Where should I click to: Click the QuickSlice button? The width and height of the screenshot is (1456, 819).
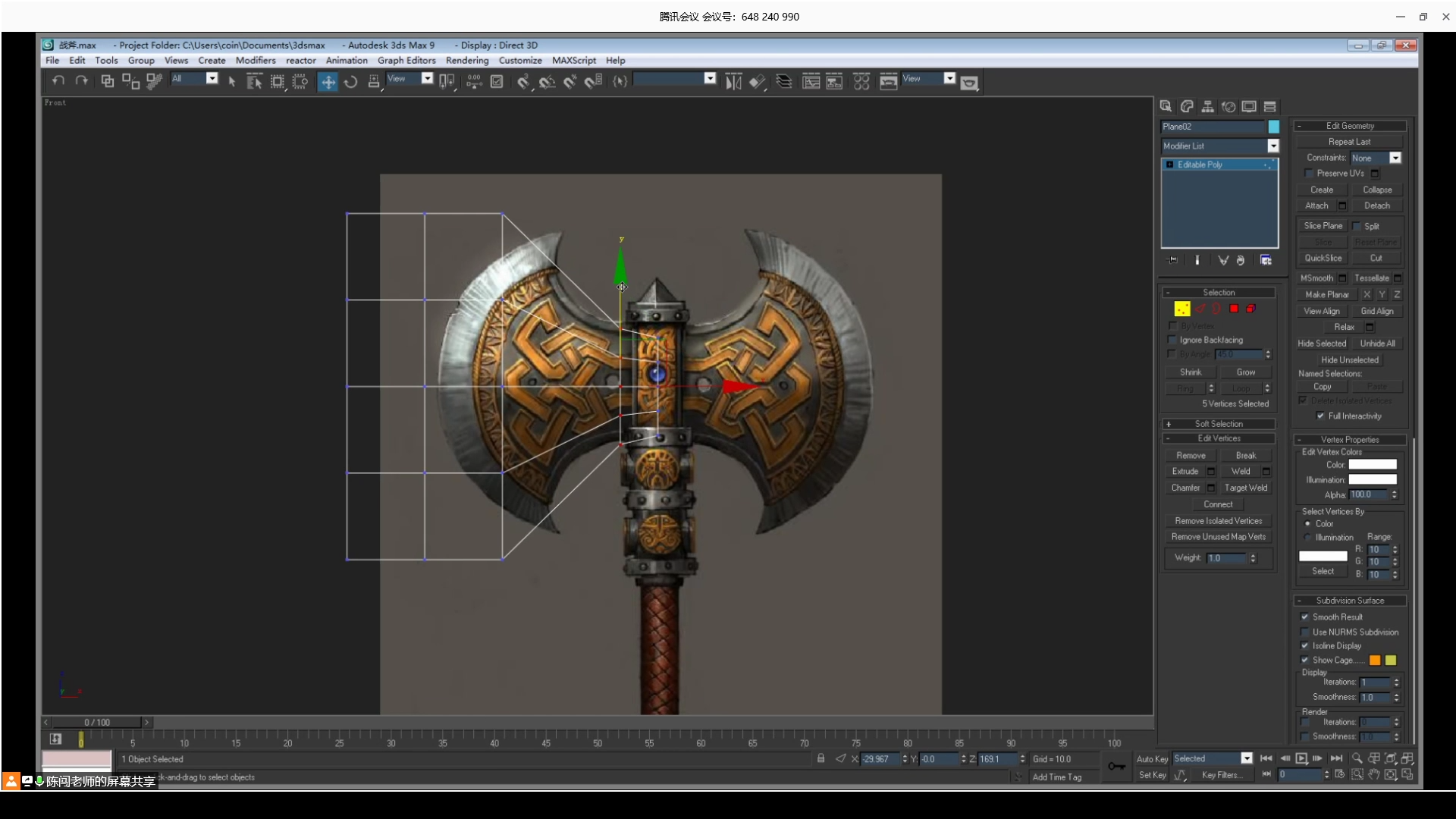tap(1323, 258)
